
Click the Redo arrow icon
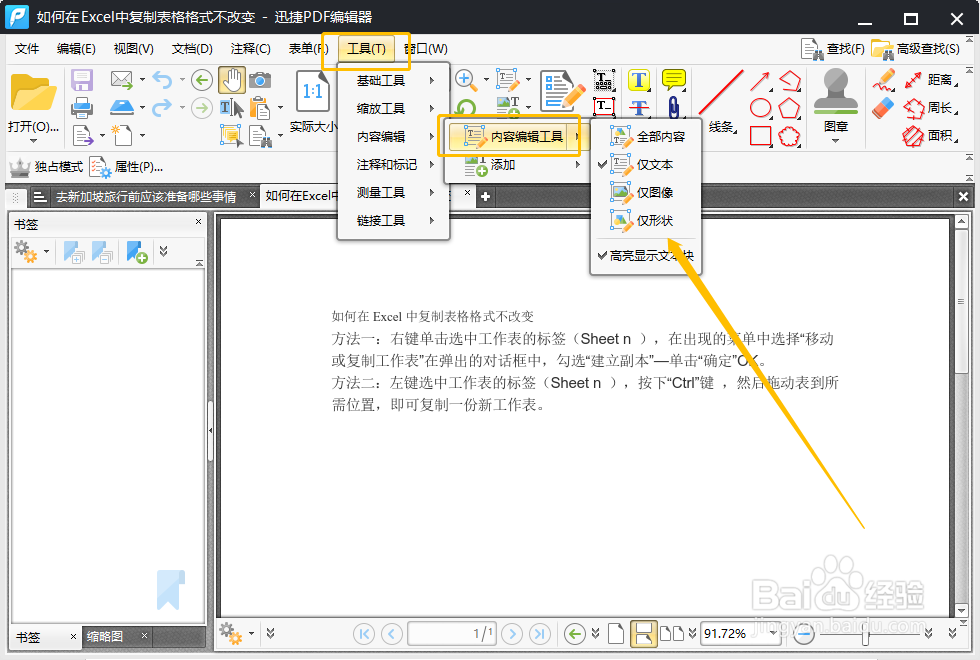coord(162,108)
